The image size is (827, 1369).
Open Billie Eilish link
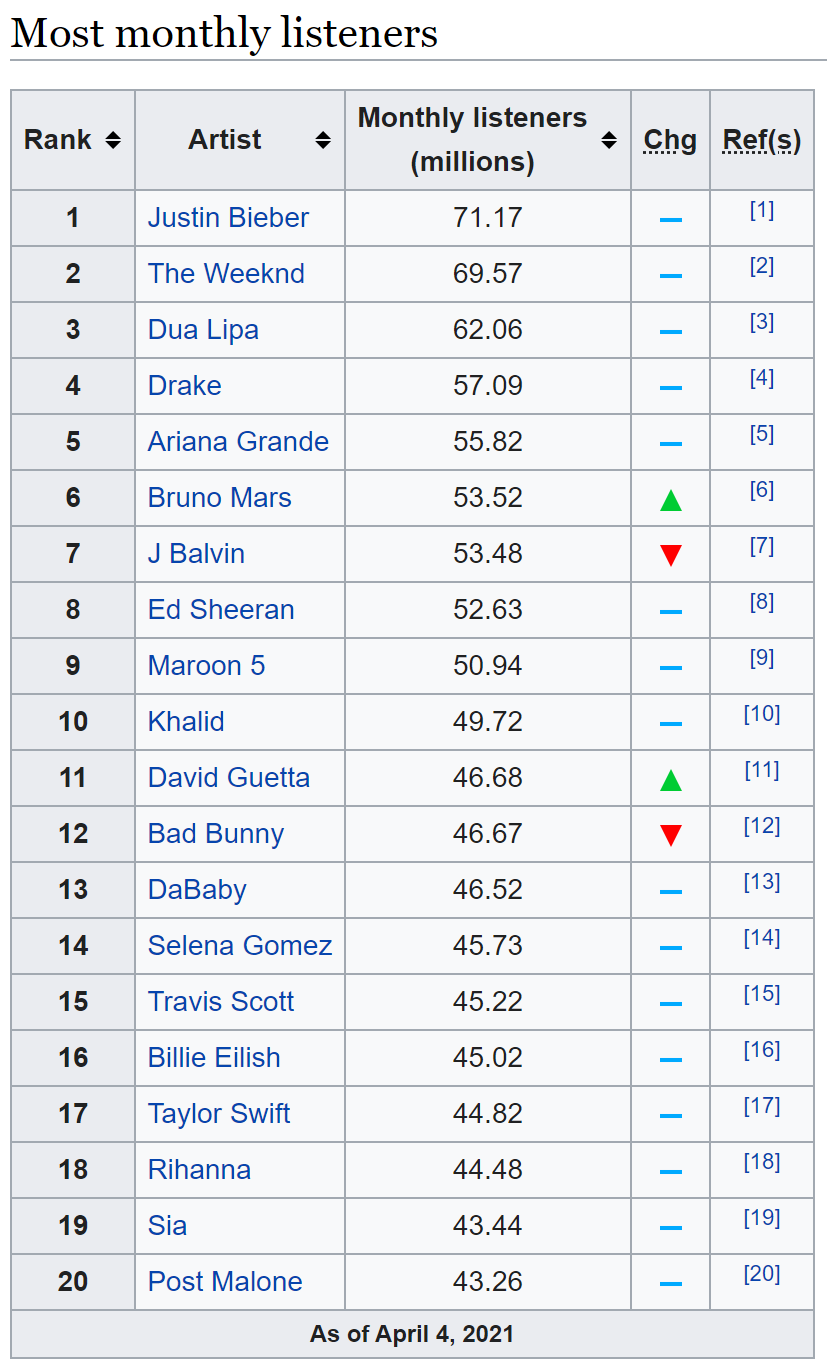click(214, 1058)
